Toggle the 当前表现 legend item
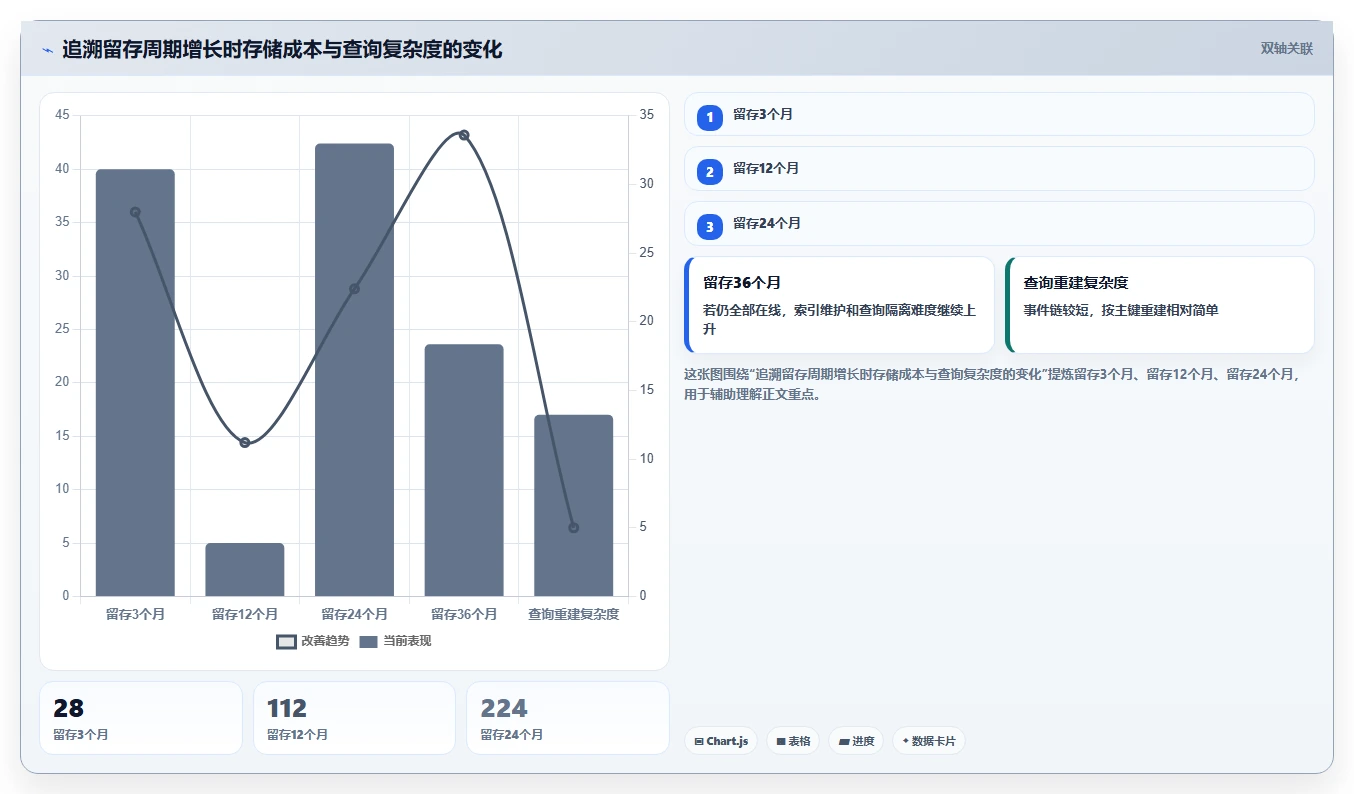This screenshot has width=1354, height=794. point(395,641)
